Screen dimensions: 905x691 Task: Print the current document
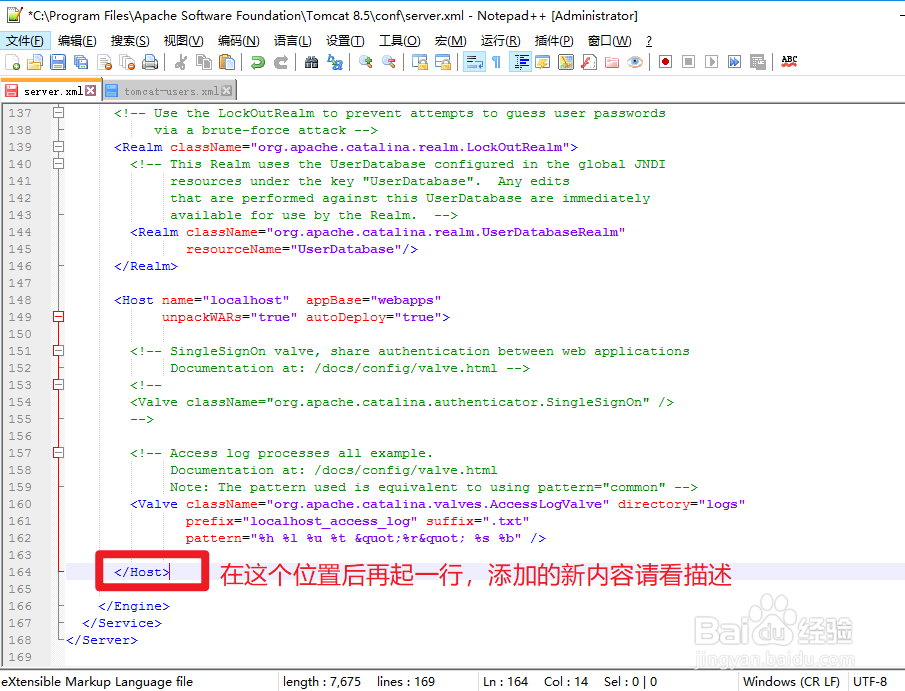point(150,62)
